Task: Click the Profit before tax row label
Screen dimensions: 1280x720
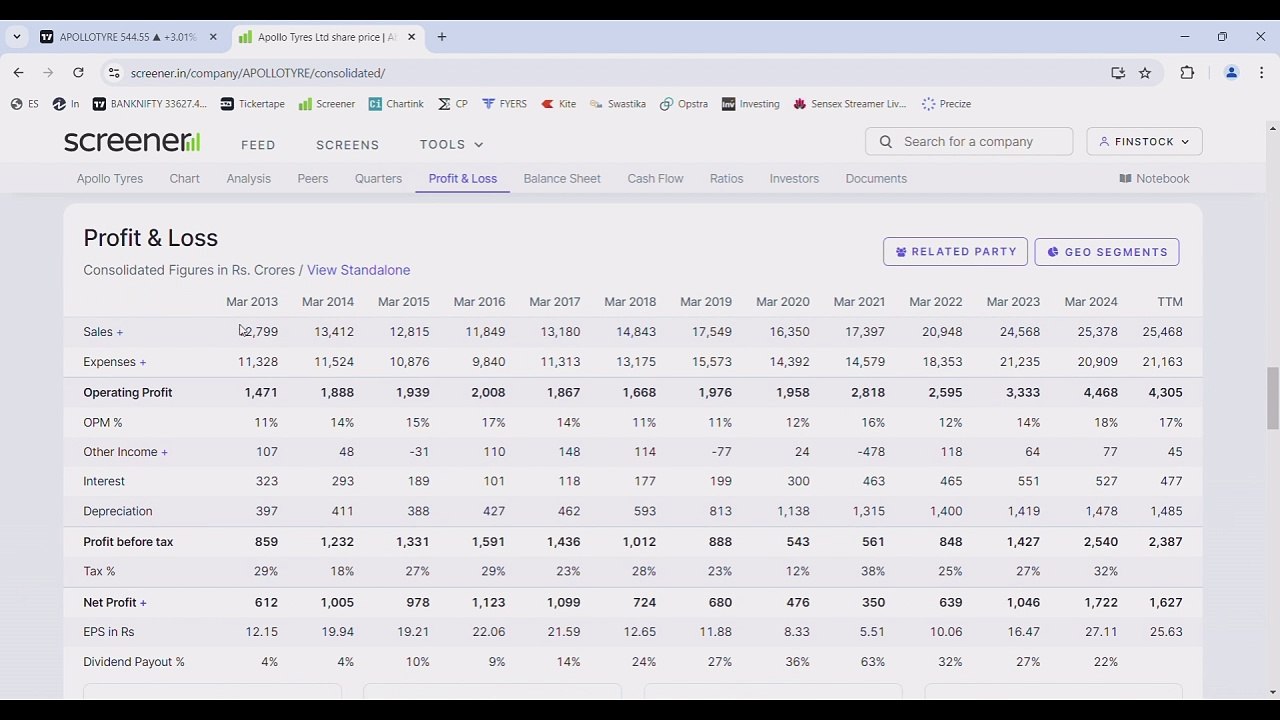Action: [x=128, y=542]
